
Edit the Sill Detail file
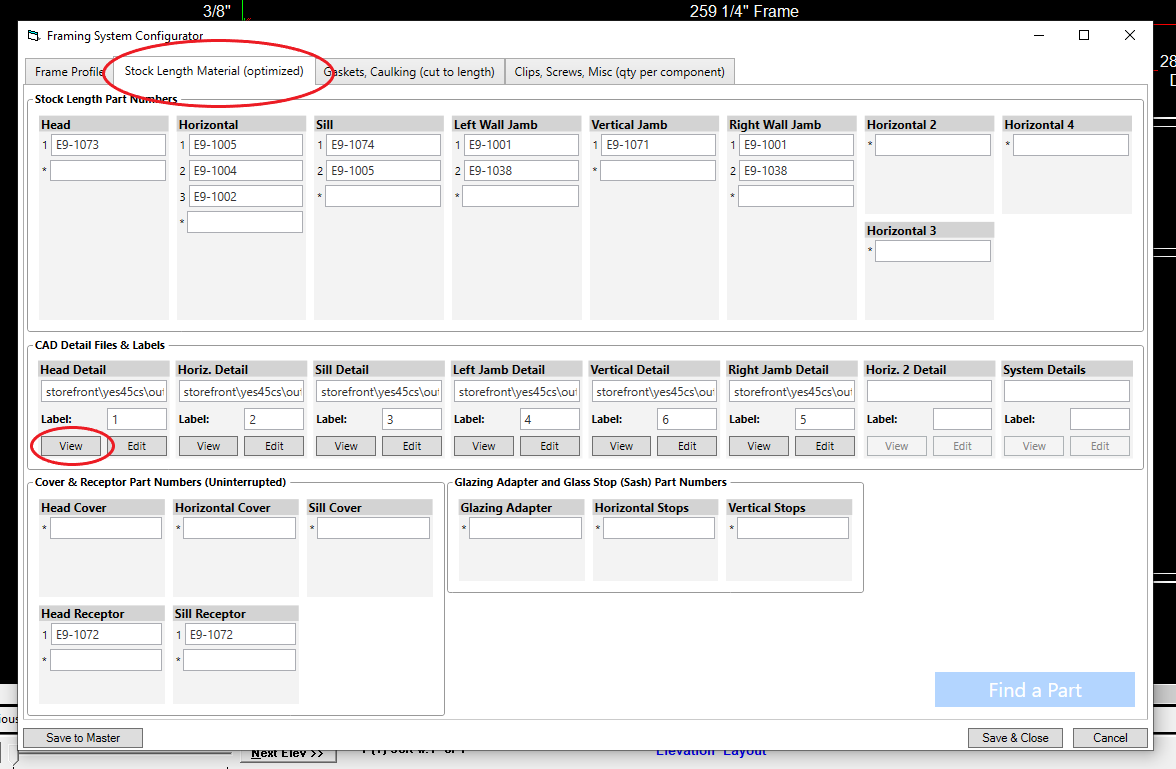(412, 446)
